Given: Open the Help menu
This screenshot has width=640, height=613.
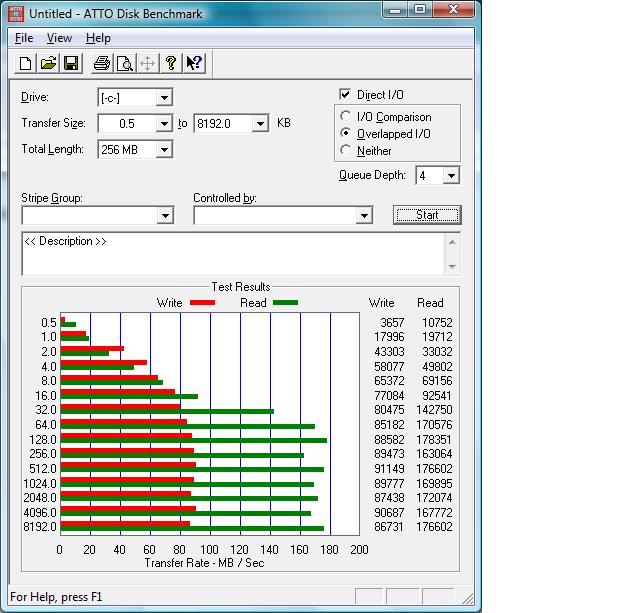Looking at the screenshot, I should [x=98, y=38].
